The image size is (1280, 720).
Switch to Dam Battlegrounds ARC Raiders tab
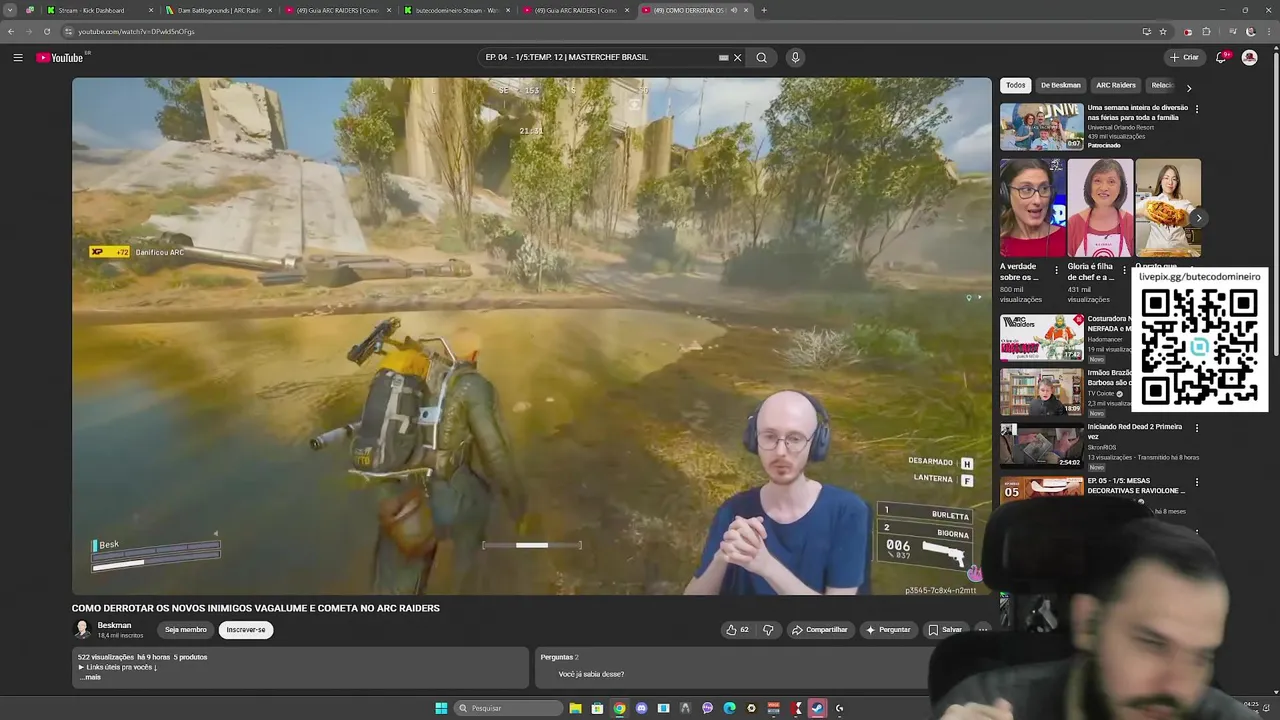click(218, 10)
